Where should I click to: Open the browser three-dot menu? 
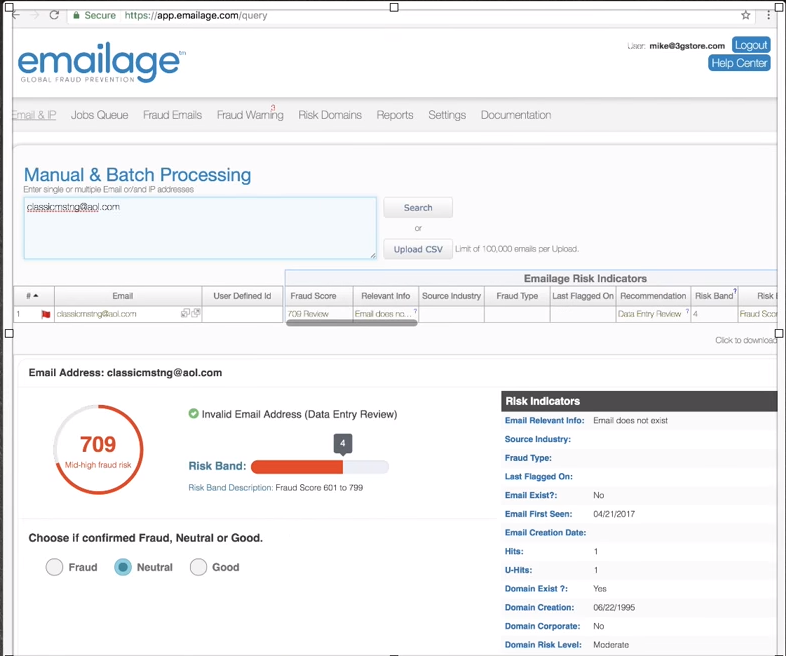point(768,15)
